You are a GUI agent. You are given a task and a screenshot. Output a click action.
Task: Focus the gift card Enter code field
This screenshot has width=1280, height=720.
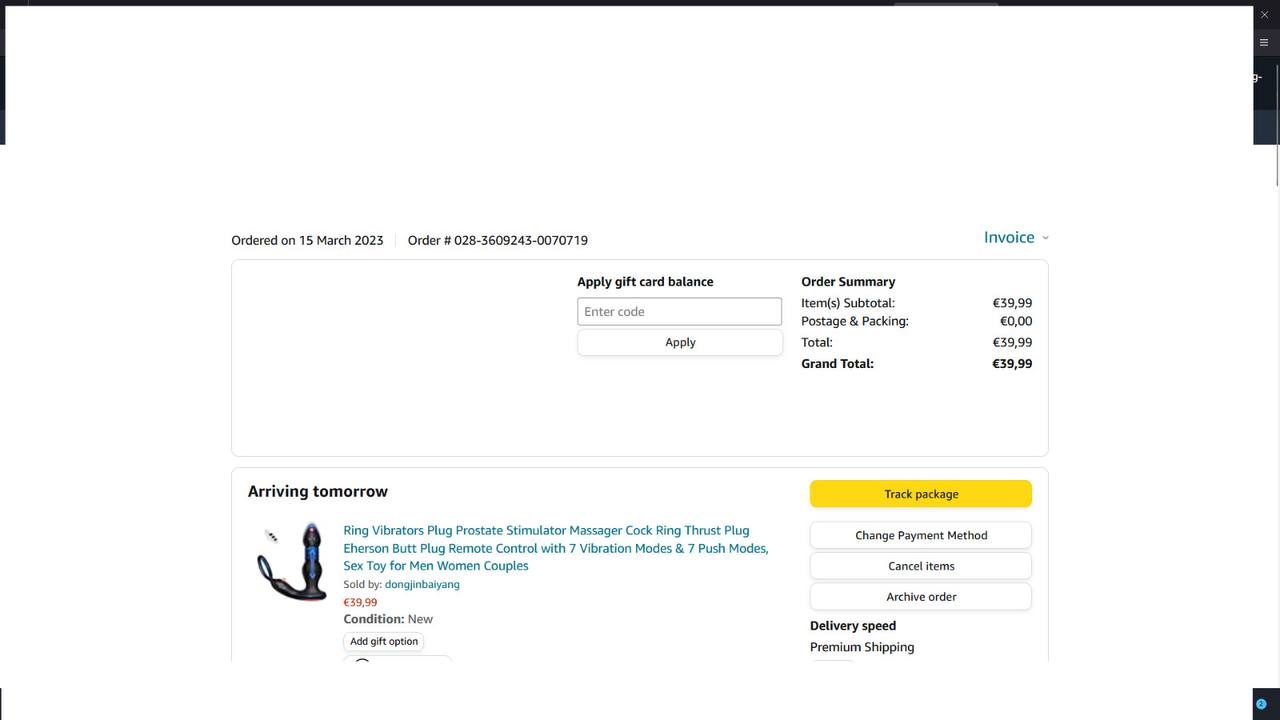[x=679, y=312]
